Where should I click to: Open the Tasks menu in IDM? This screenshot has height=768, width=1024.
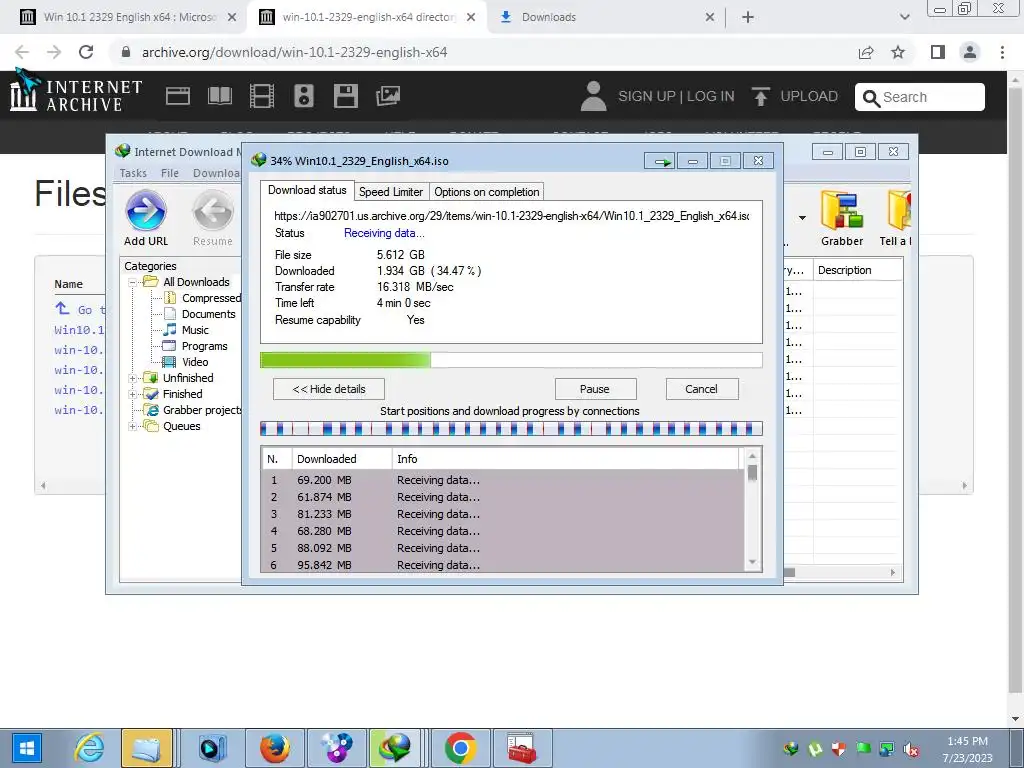[x=133, y=173]
